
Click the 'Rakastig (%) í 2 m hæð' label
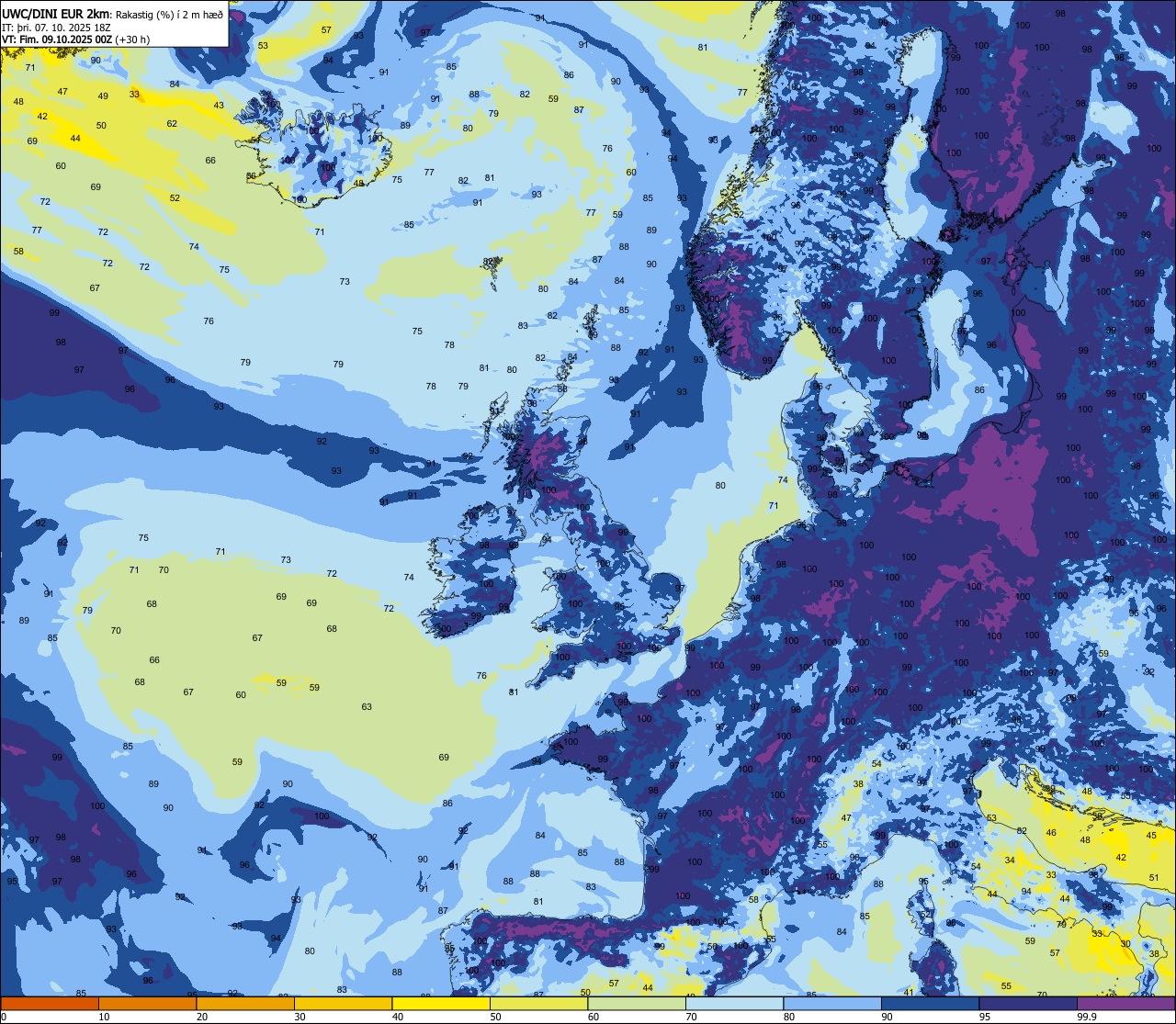[x=169, y=14]
